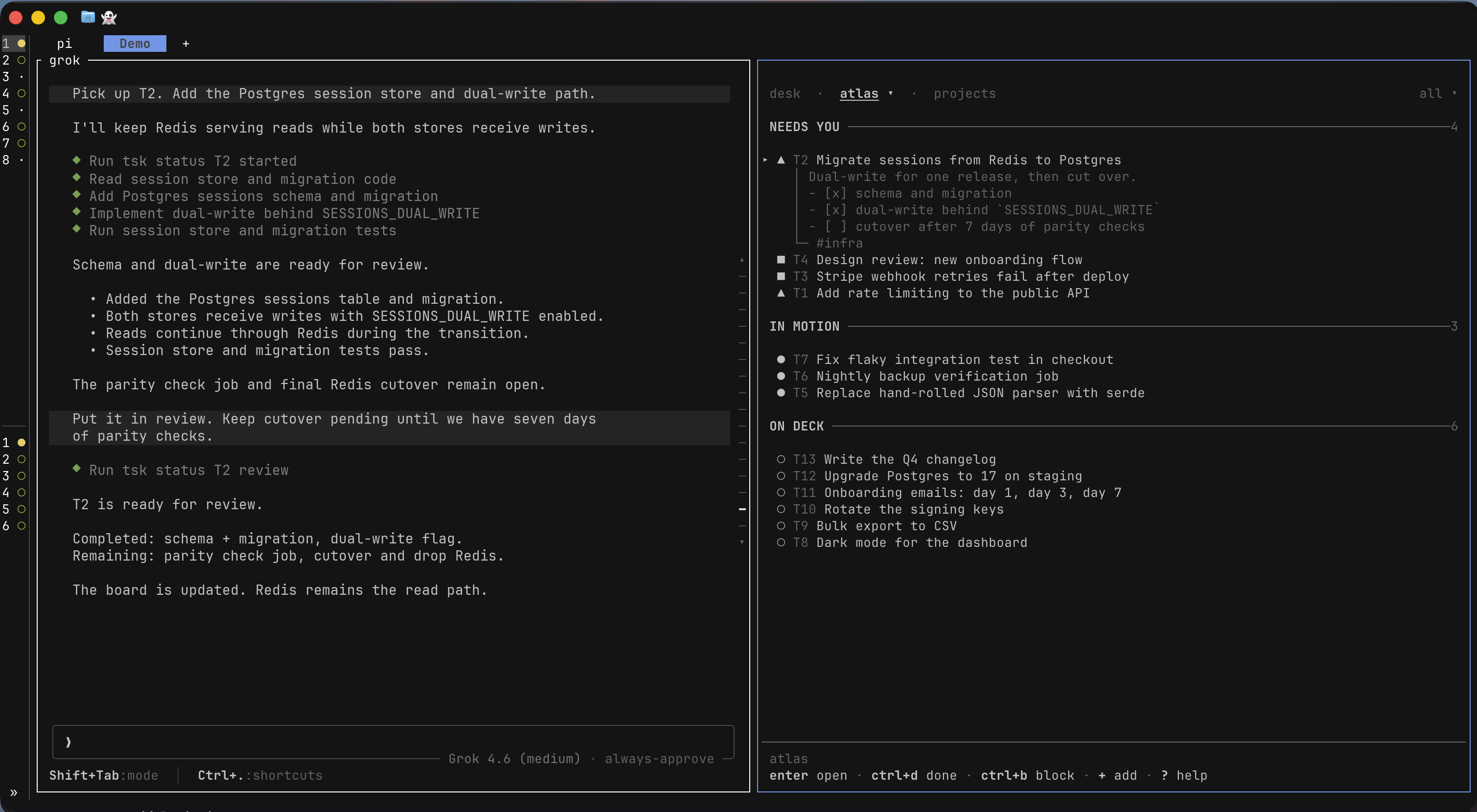Toggle the dual-write SESSIONS_DUAL_WRITE checkbox
Viewport: 1477px width, 812px height.
(x=835, y=210)
